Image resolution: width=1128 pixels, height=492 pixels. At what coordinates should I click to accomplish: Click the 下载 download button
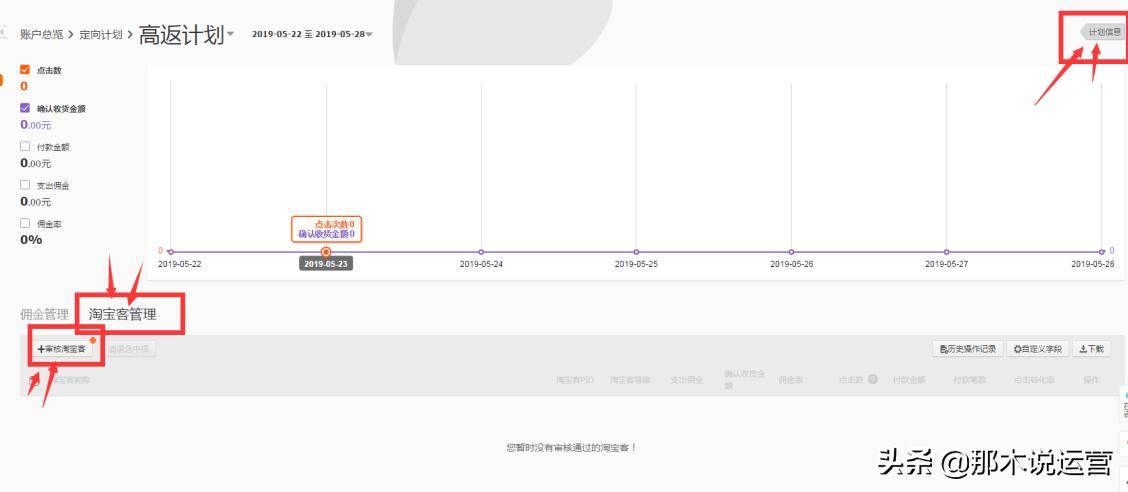1091,349
